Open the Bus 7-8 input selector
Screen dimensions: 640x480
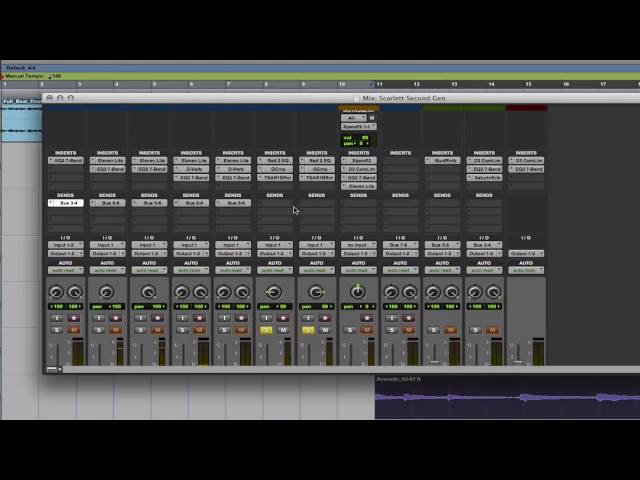400,245
